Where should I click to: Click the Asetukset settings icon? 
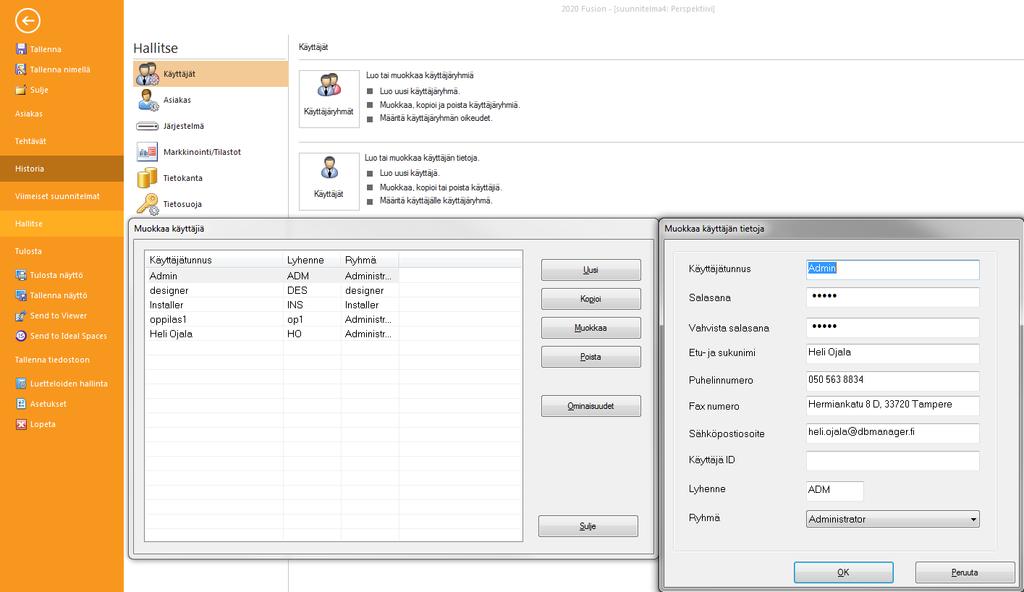(x=21, y=404)
